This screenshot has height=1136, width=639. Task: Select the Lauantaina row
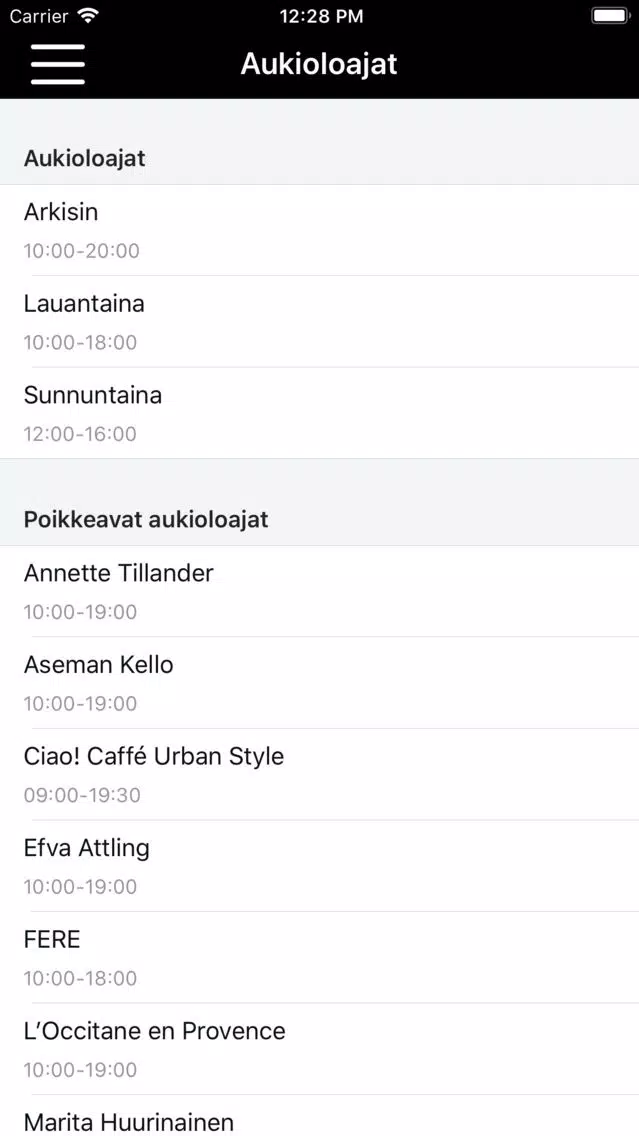[319, 322]
